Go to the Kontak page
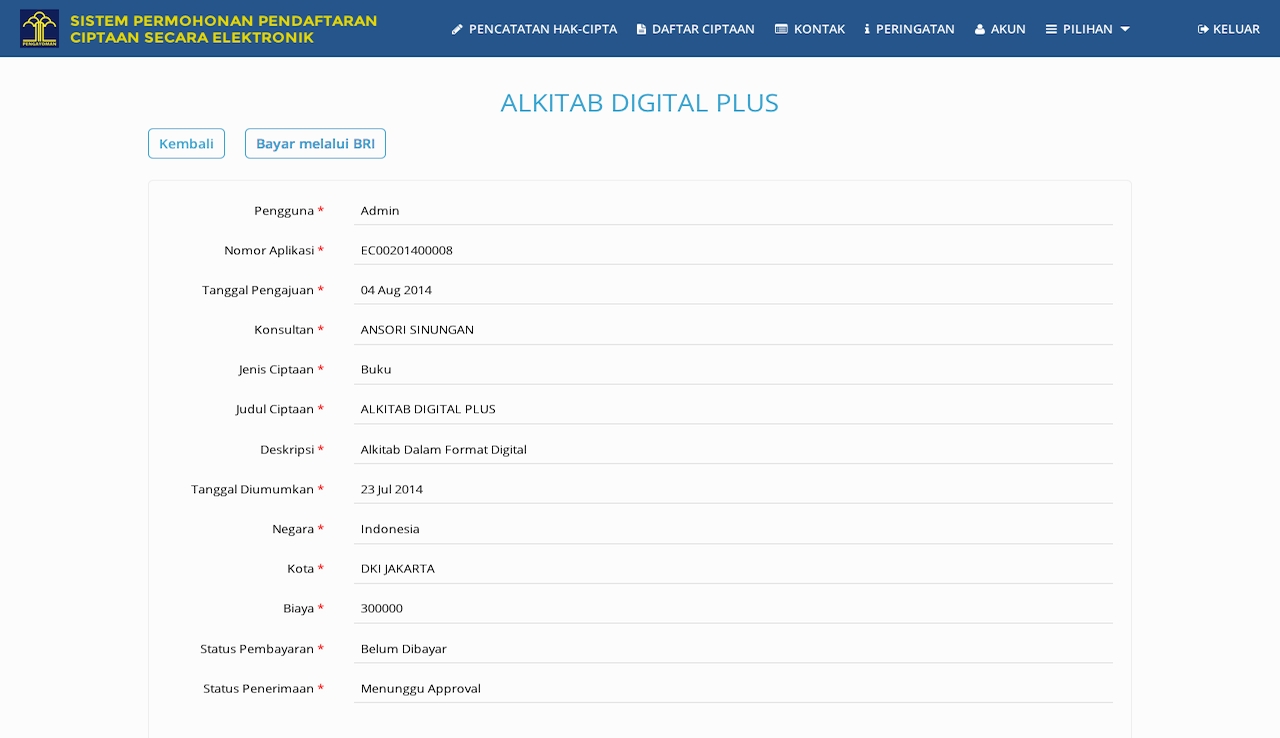Image resolution: width=1280 pixels, height=738 pixels. tap(810, 29)
